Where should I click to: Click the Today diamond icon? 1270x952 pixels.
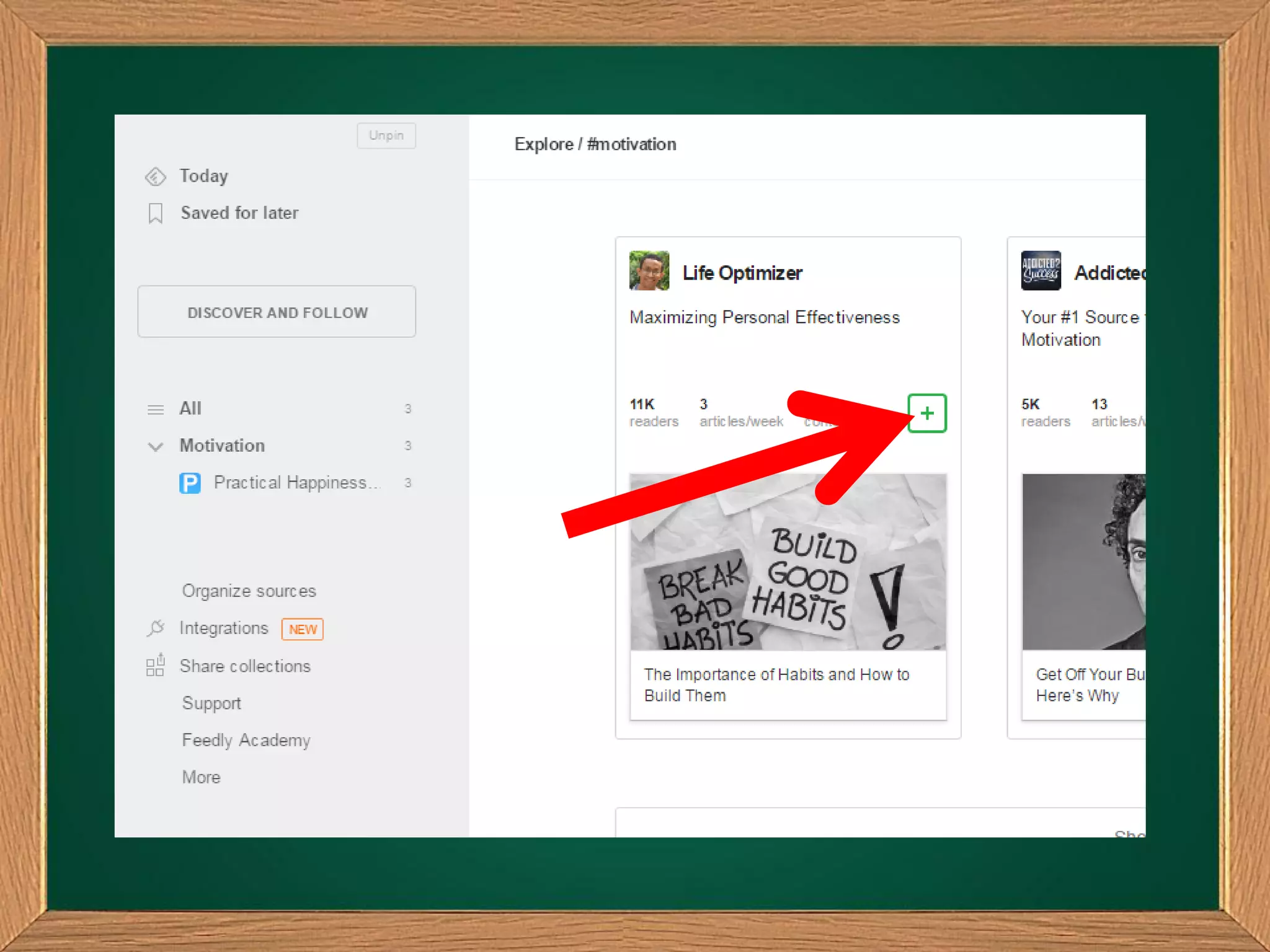click(155, 177)
